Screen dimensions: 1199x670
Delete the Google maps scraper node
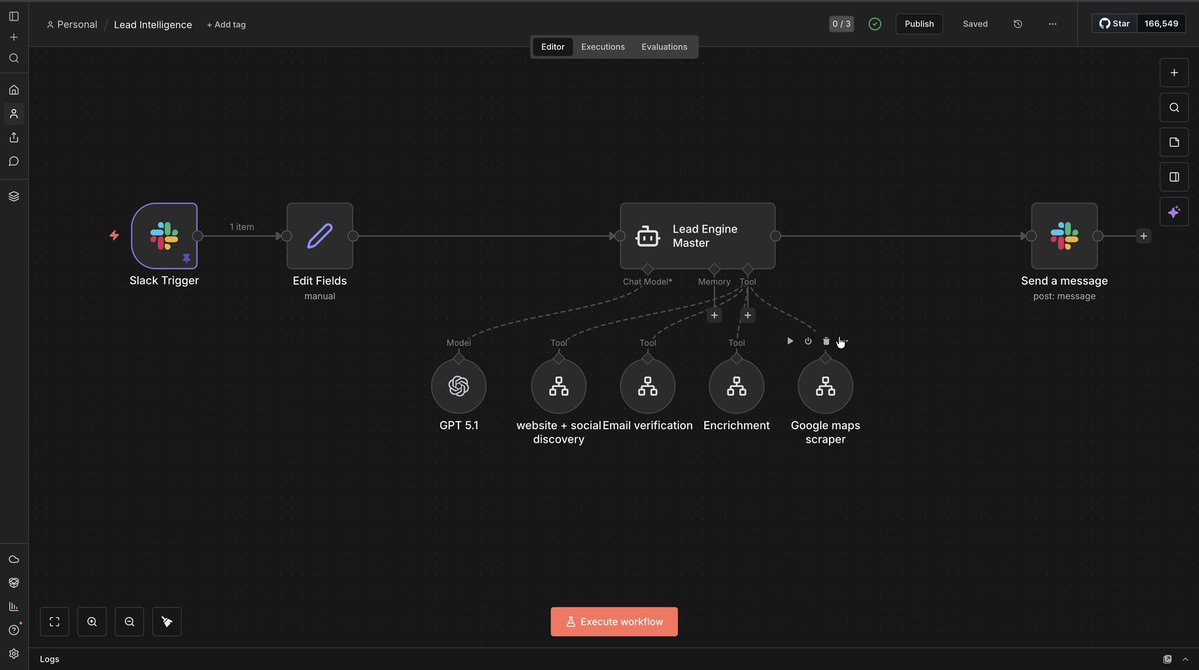pos(826,341)
